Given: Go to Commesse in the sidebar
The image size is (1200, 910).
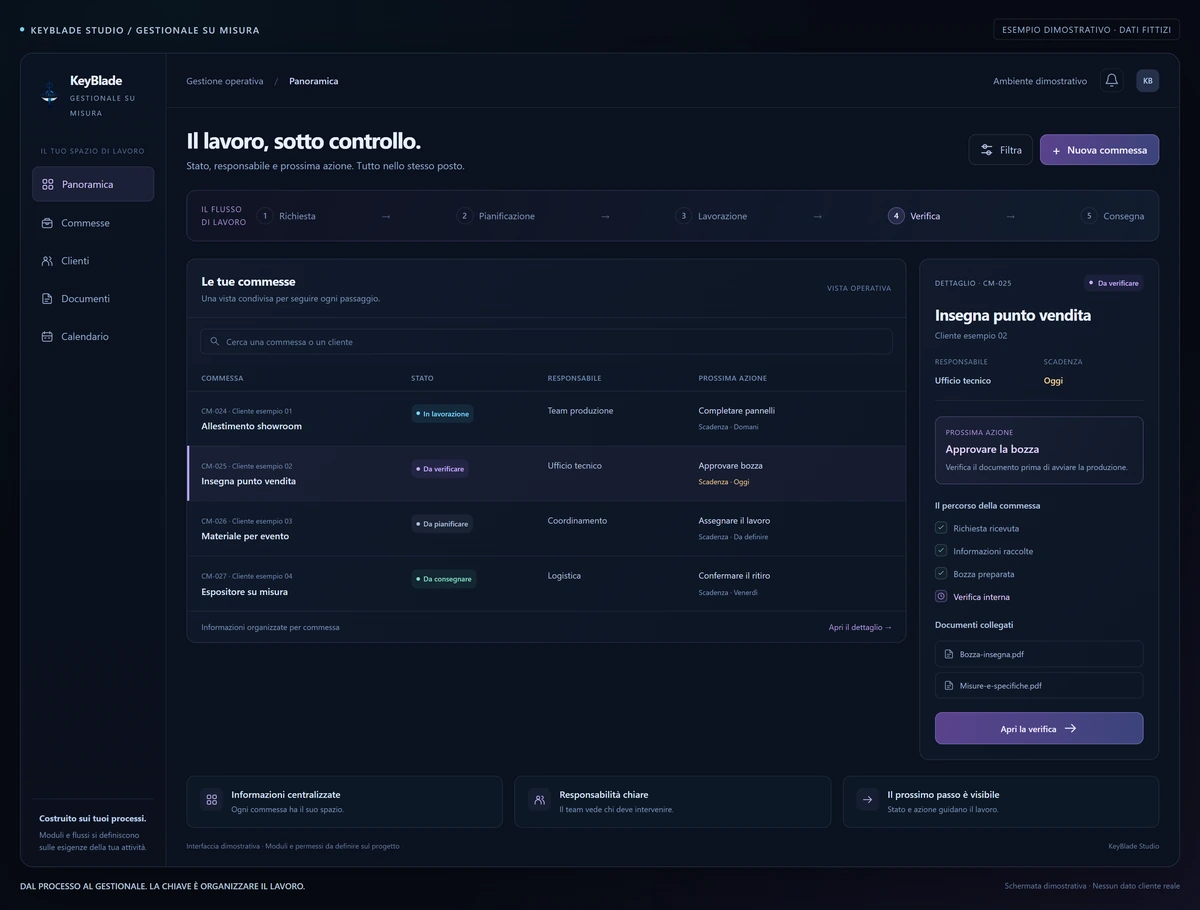Looking at the screenshot, I should click(93, 223).
